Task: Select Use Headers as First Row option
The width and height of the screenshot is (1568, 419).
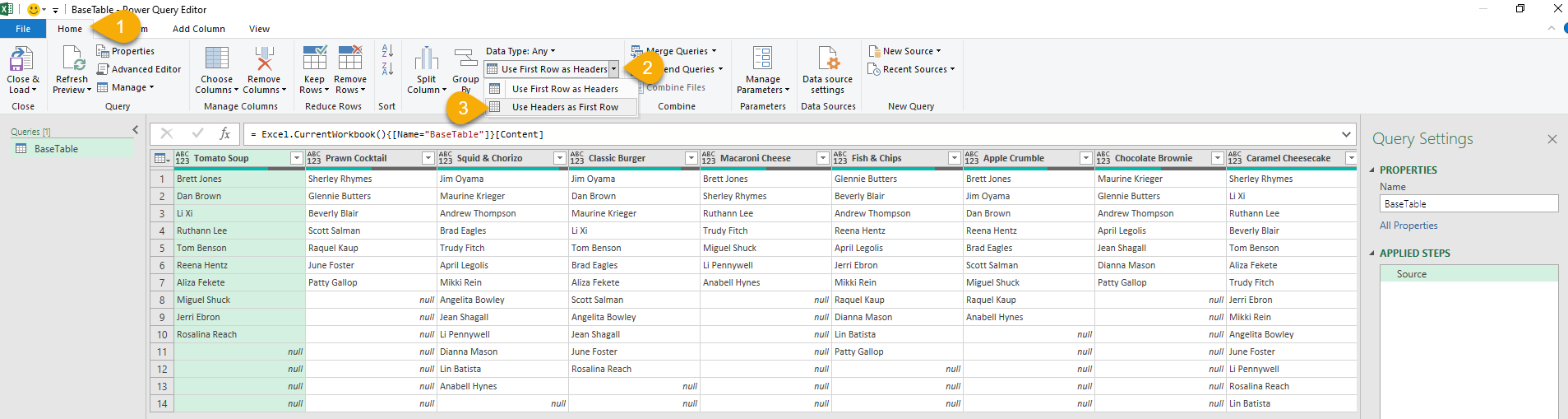Action: tap(564, 107)
